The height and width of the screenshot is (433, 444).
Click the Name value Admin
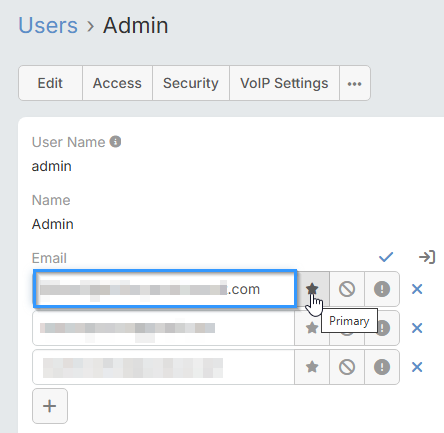(x=53, y=224)
